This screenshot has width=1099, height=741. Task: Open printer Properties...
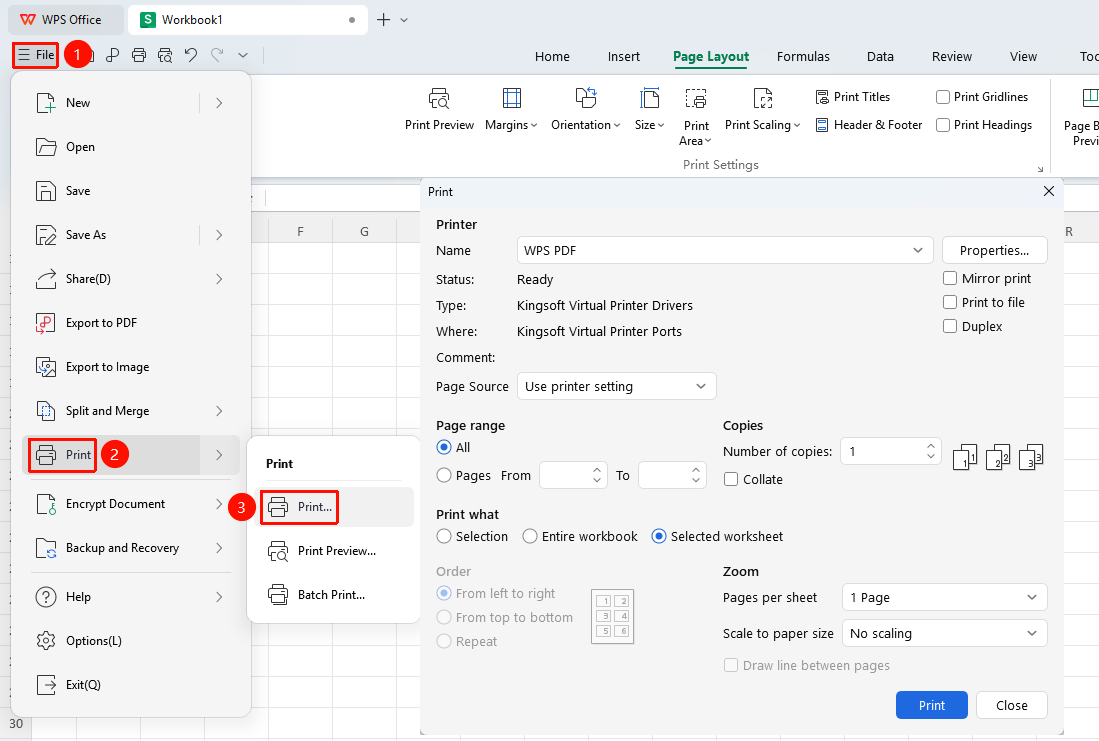(x=995, y=250)
